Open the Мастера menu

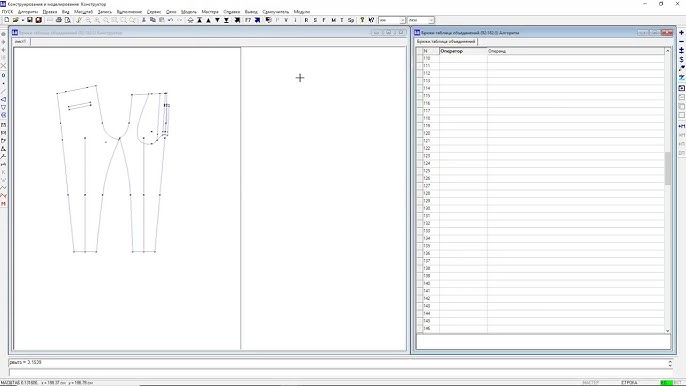pyautogui.click(x=210, y=12)
